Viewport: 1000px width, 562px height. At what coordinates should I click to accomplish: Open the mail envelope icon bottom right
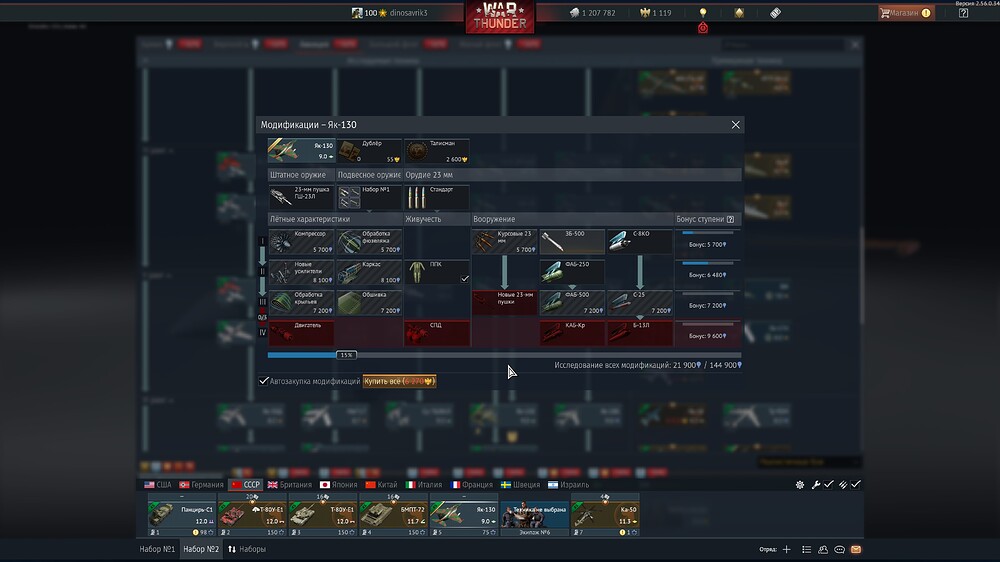(x=856, y=549)
